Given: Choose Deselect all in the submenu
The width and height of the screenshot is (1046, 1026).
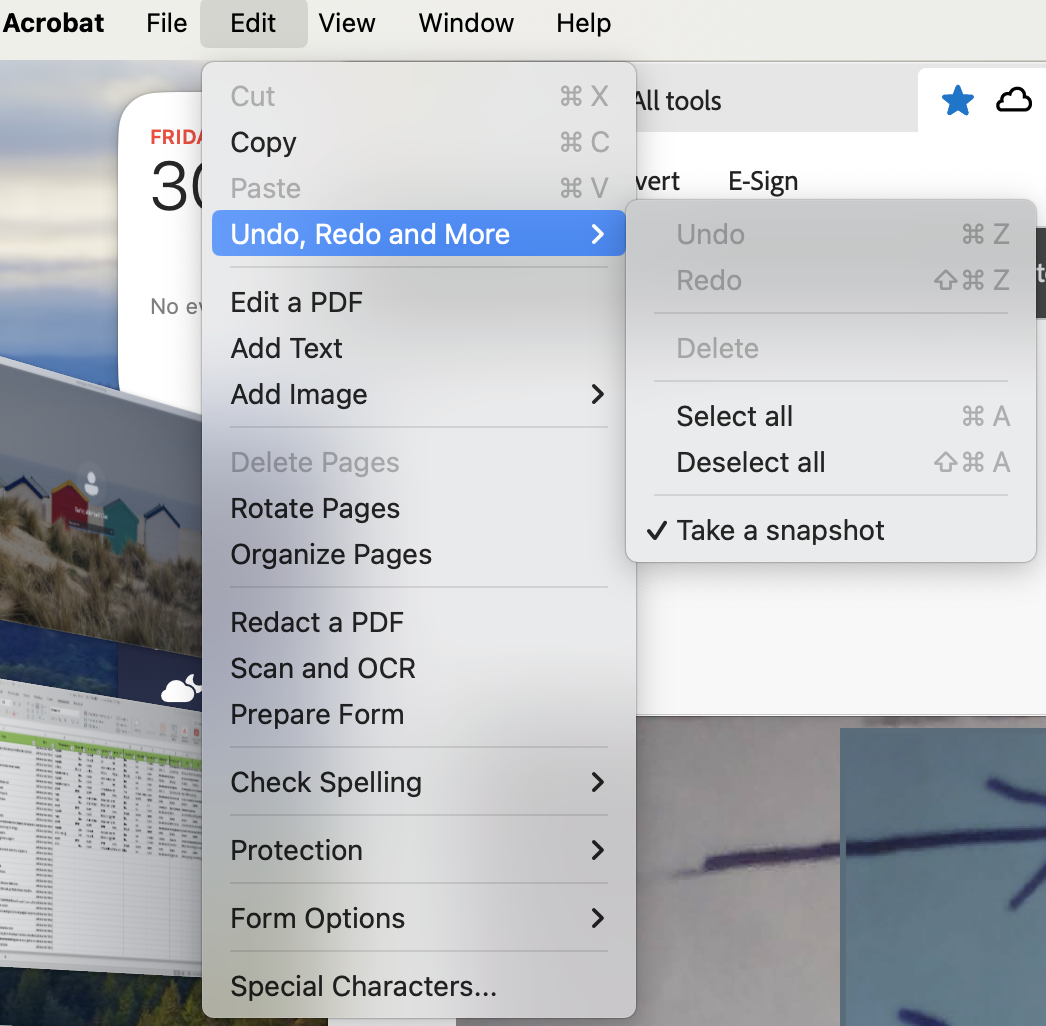Looking at the screenshot, I should [x=751, y=462].
